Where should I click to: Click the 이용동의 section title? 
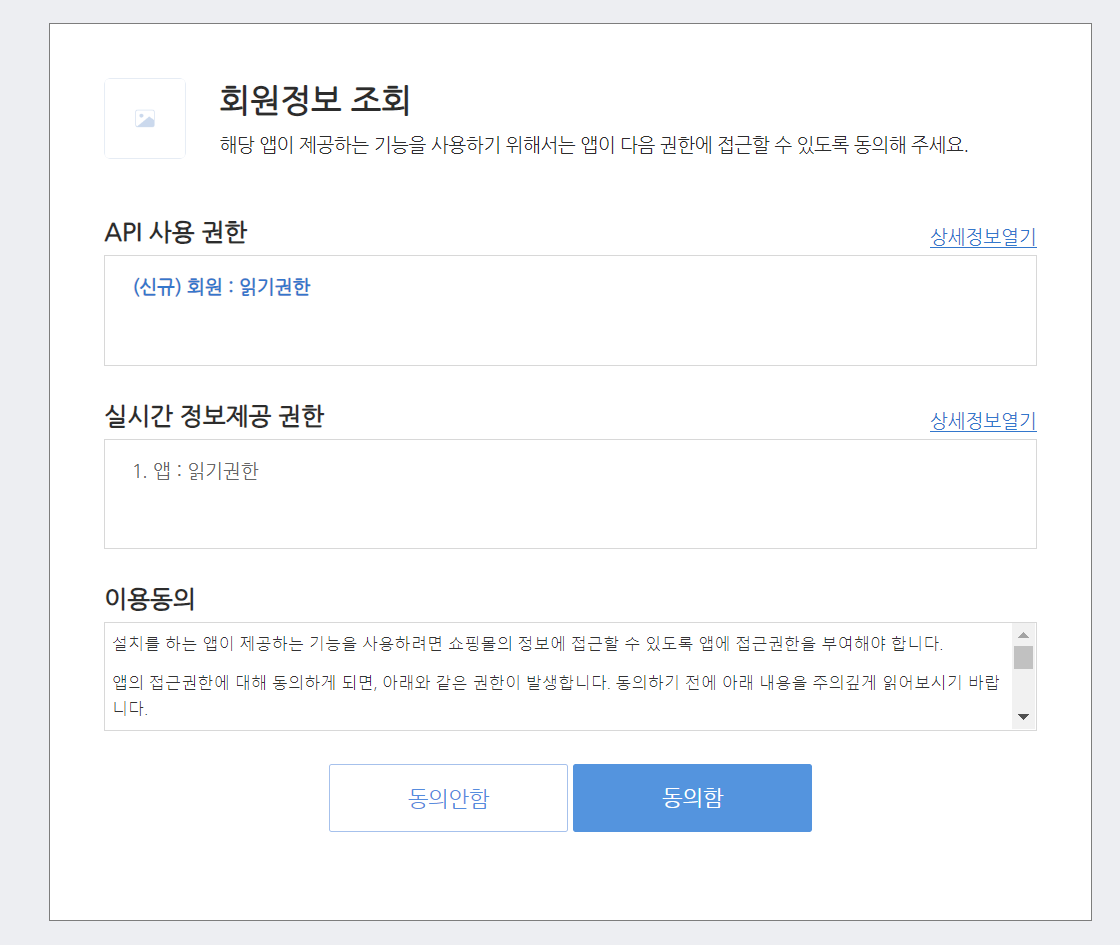pos(149,599)
